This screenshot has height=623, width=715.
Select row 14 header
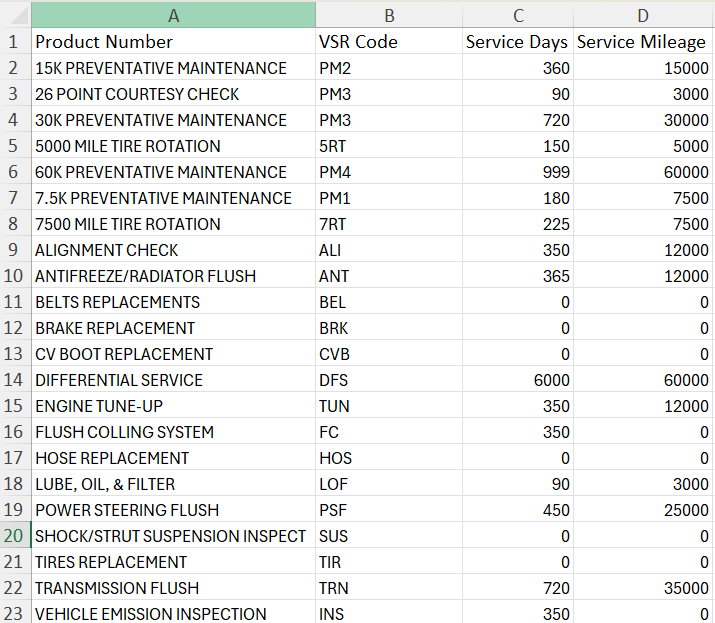(15, 380)
